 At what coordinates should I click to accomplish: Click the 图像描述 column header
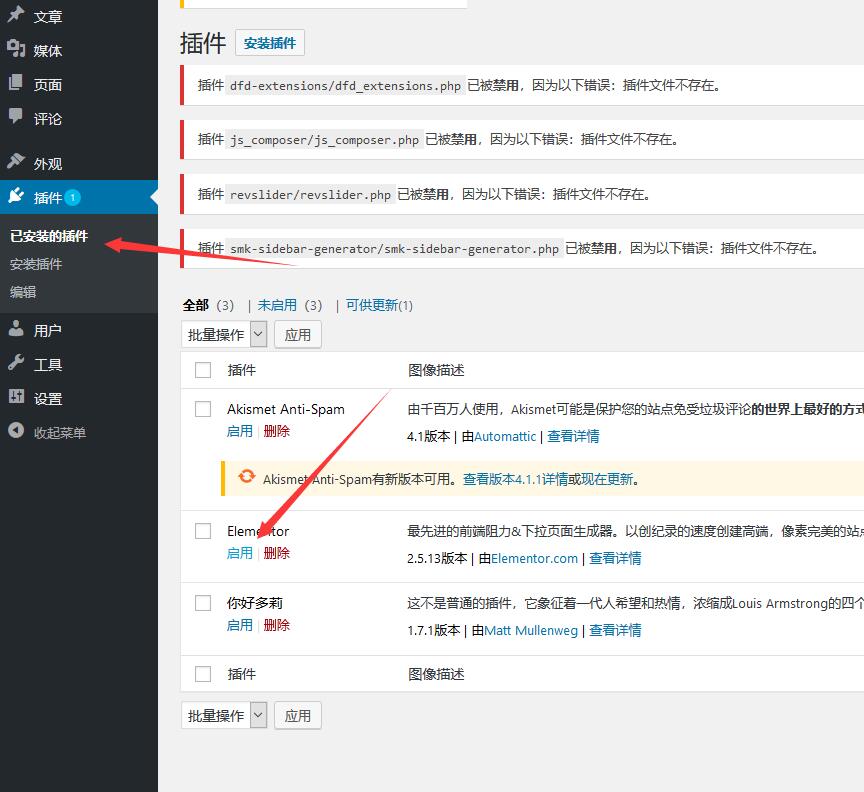click(x=436, y=370)
